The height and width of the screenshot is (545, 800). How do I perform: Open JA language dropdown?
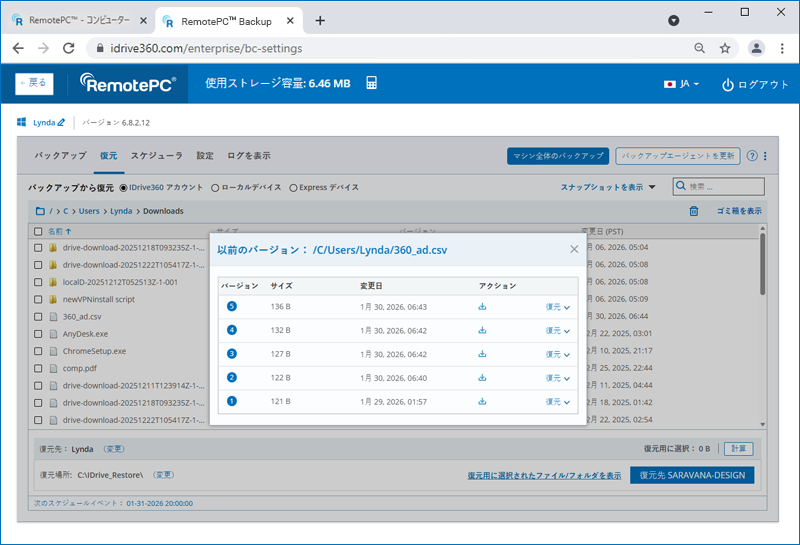[x=682, y=84]
